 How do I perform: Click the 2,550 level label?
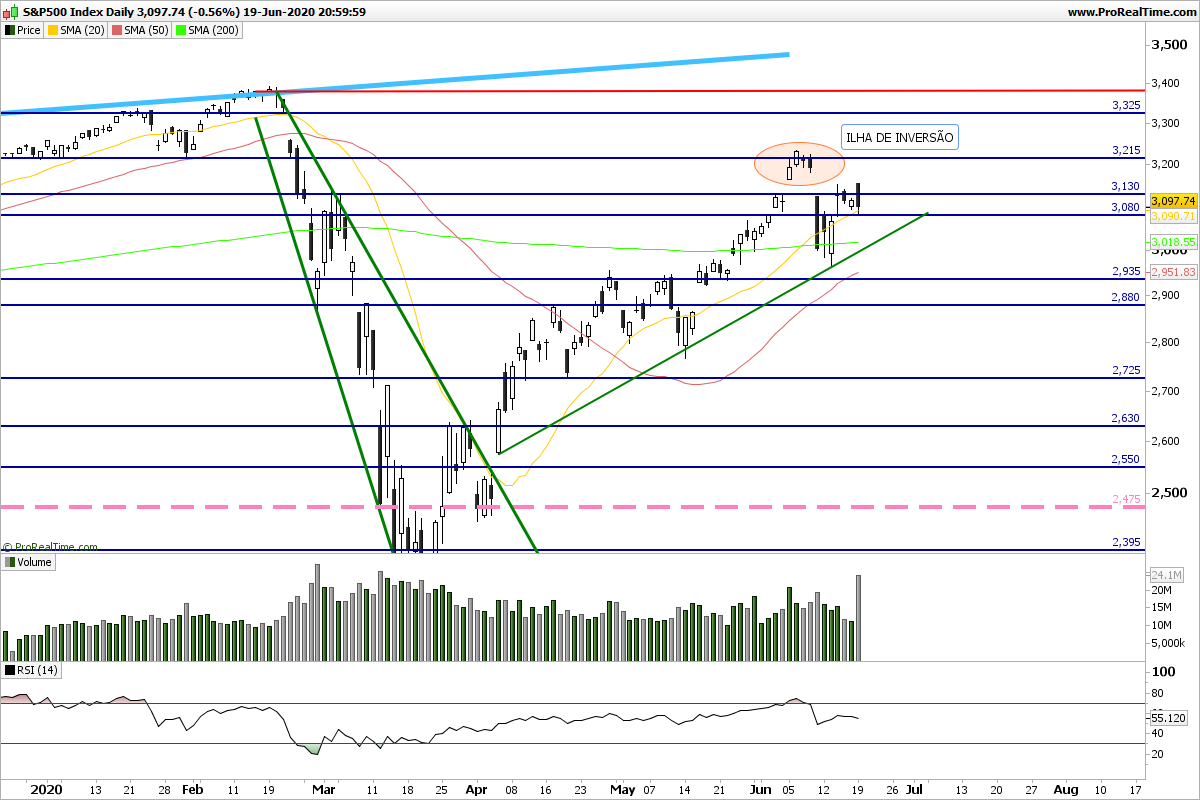click(x=1126, y=459)
